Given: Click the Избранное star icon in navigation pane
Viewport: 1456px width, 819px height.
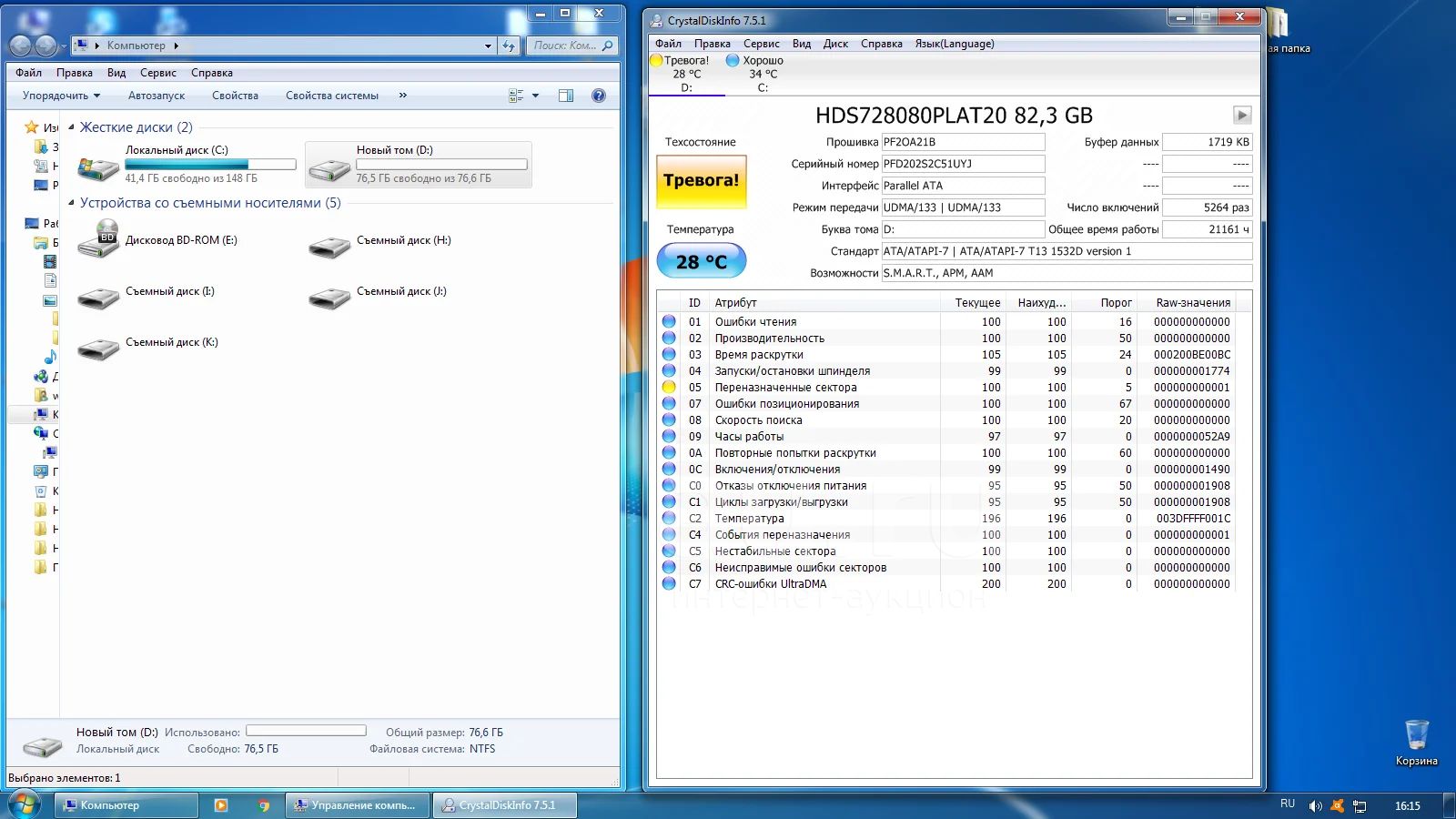Looking at the screenshot, I should pyautogui.click(x=32, y=127).
